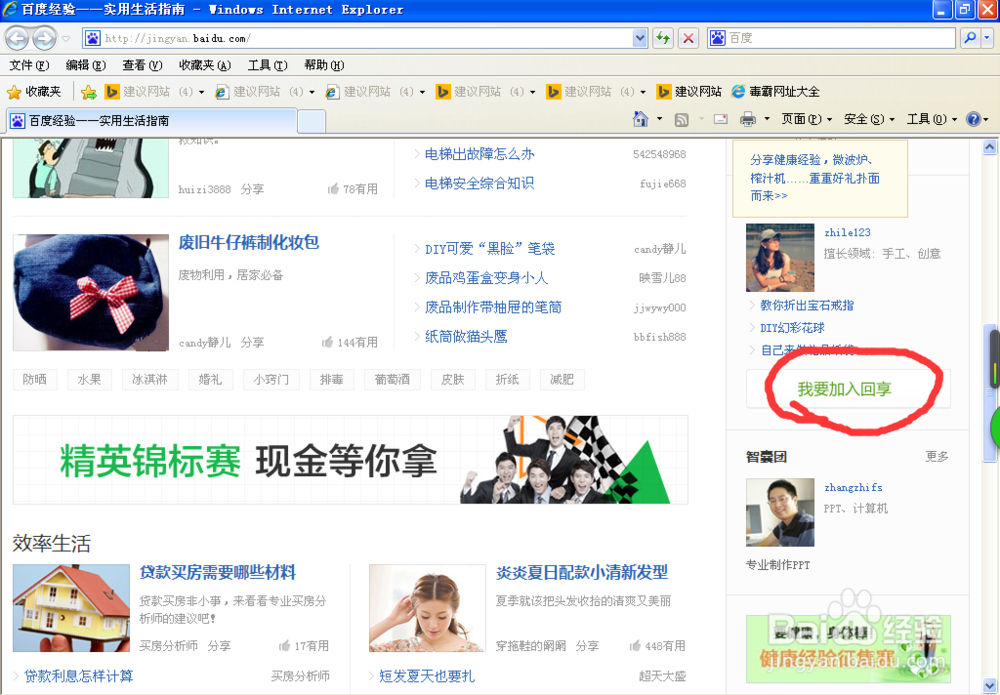Click the thumbs-up icon beside 17有用

284,646
